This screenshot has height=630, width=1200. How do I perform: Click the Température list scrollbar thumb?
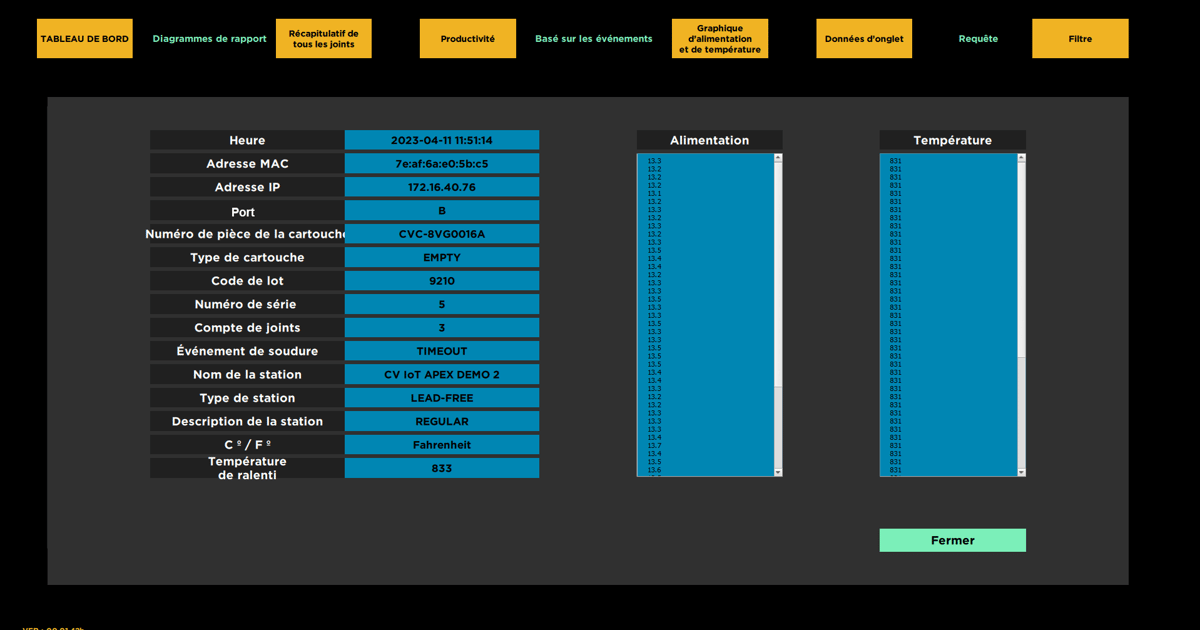tap(1021, 260)
